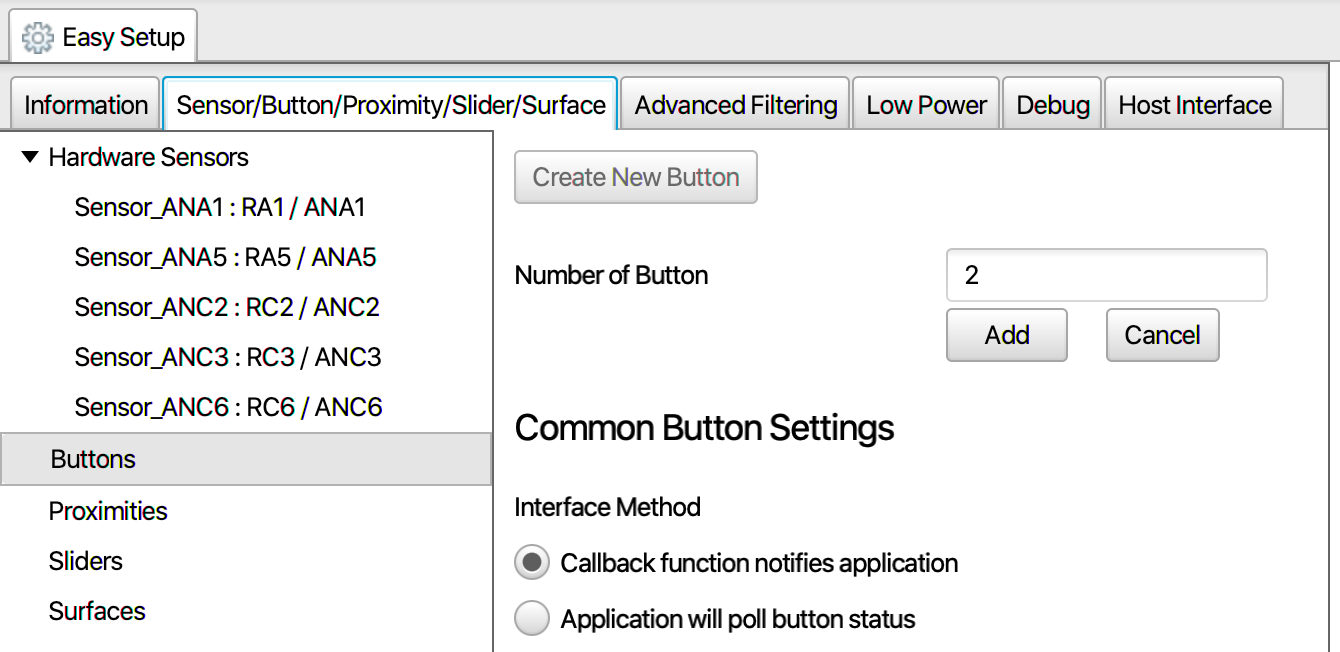The height and width of the screenshot is (652, 1340).
Task: Open the Sliders section
Action: (86, 561)
